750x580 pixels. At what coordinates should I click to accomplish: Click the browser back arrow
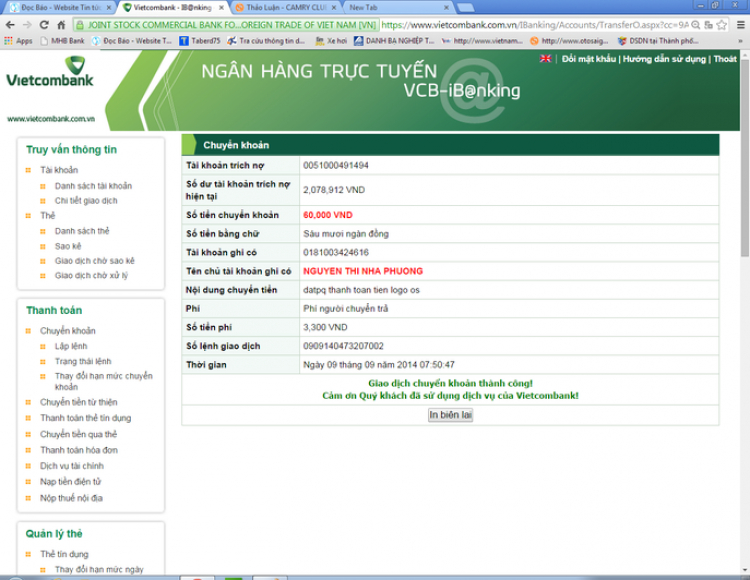[10, 25]
